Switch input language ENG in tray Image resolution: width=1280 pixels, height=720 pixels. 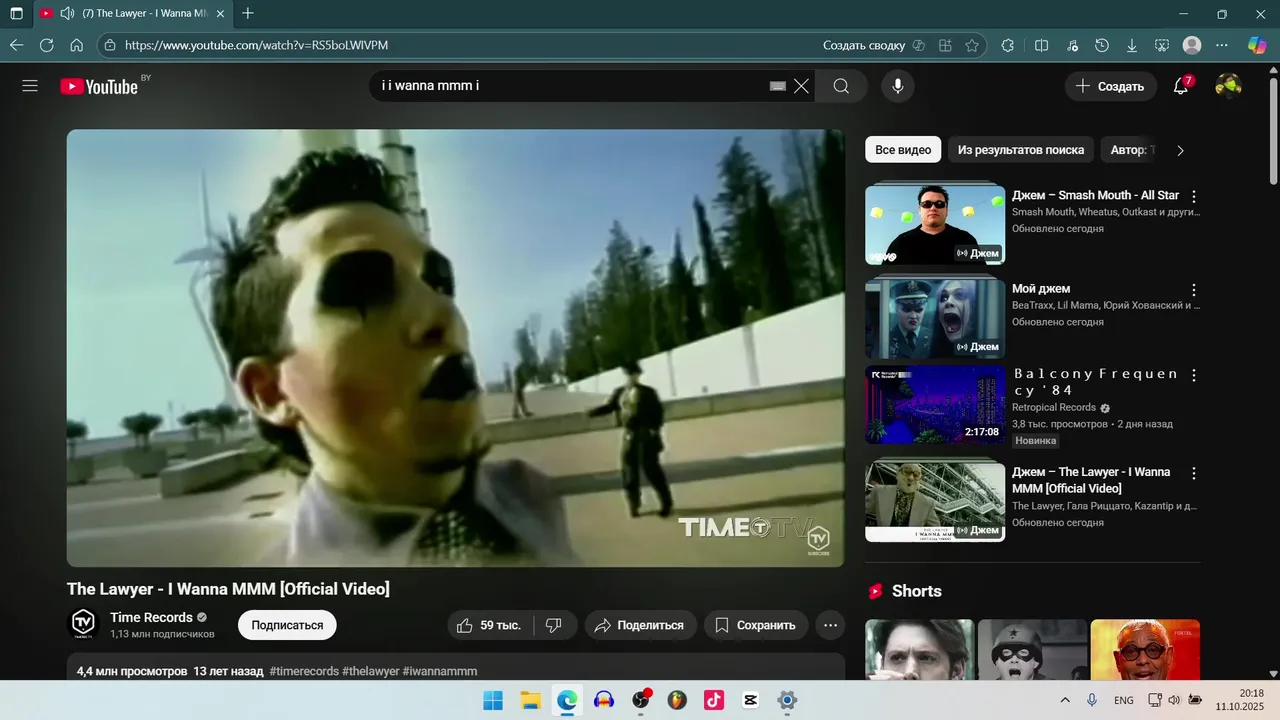click(1123, 700)
